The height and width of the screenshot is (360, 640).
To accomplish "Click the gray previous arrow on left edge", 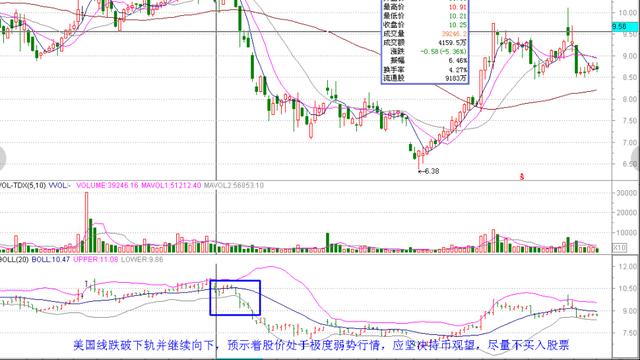I will pyautogui.click(x=2, y=158).
